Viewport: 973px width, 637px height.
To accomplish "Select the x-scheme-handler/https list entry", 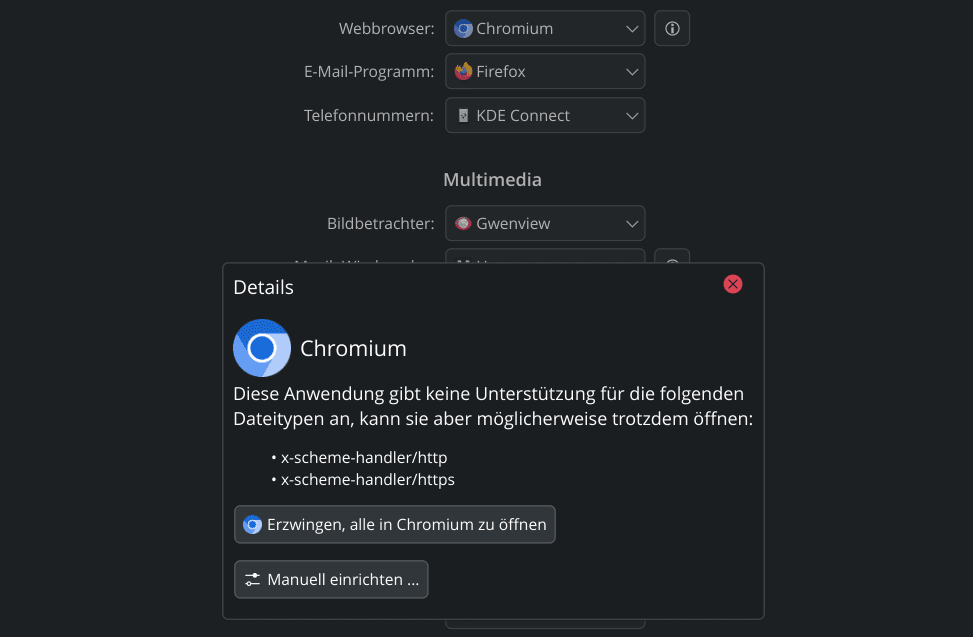I will [x=367, y=479].
